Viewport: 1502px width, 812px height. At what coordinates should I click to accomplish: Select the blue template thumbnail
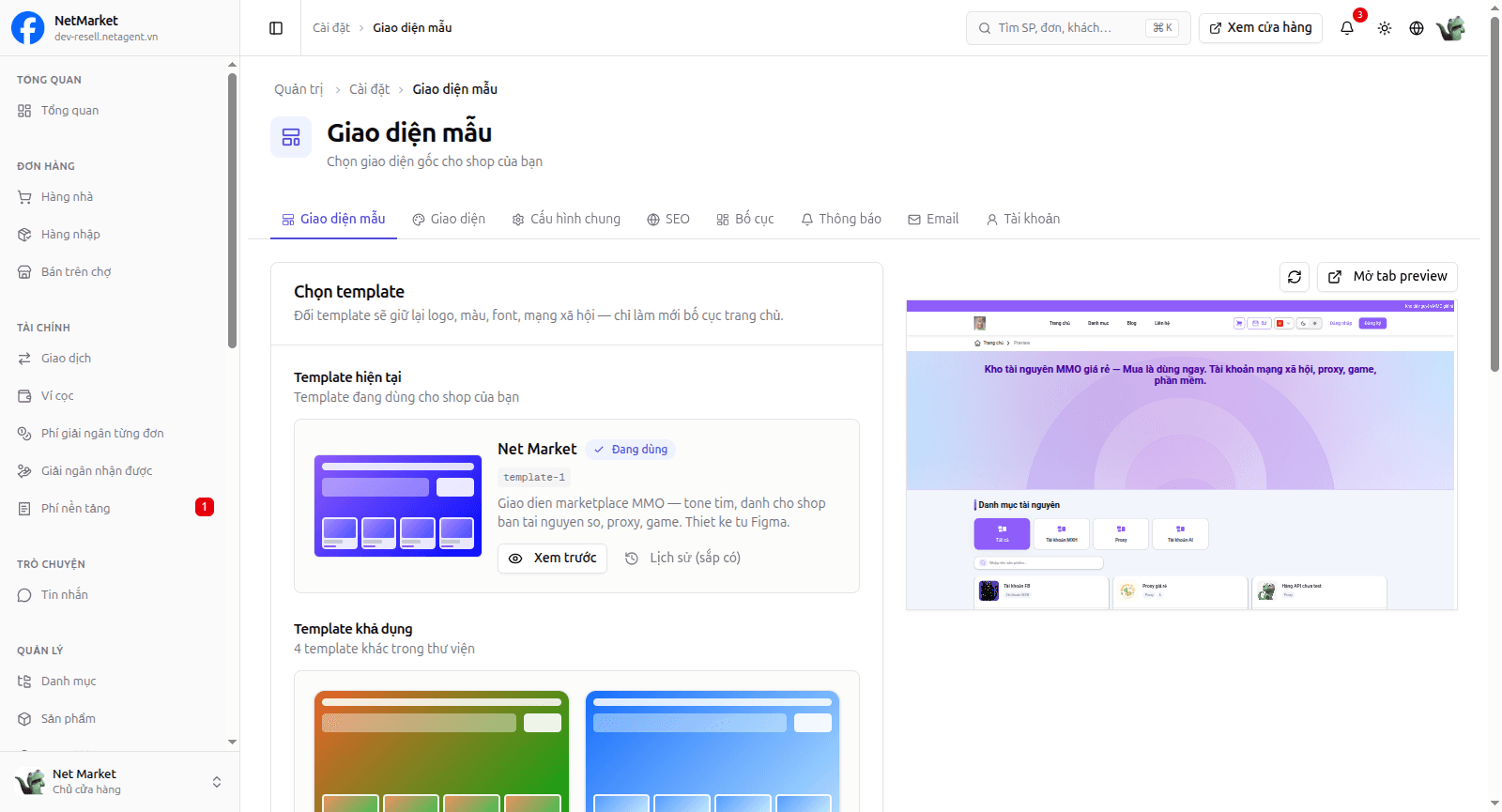[713, 751]
